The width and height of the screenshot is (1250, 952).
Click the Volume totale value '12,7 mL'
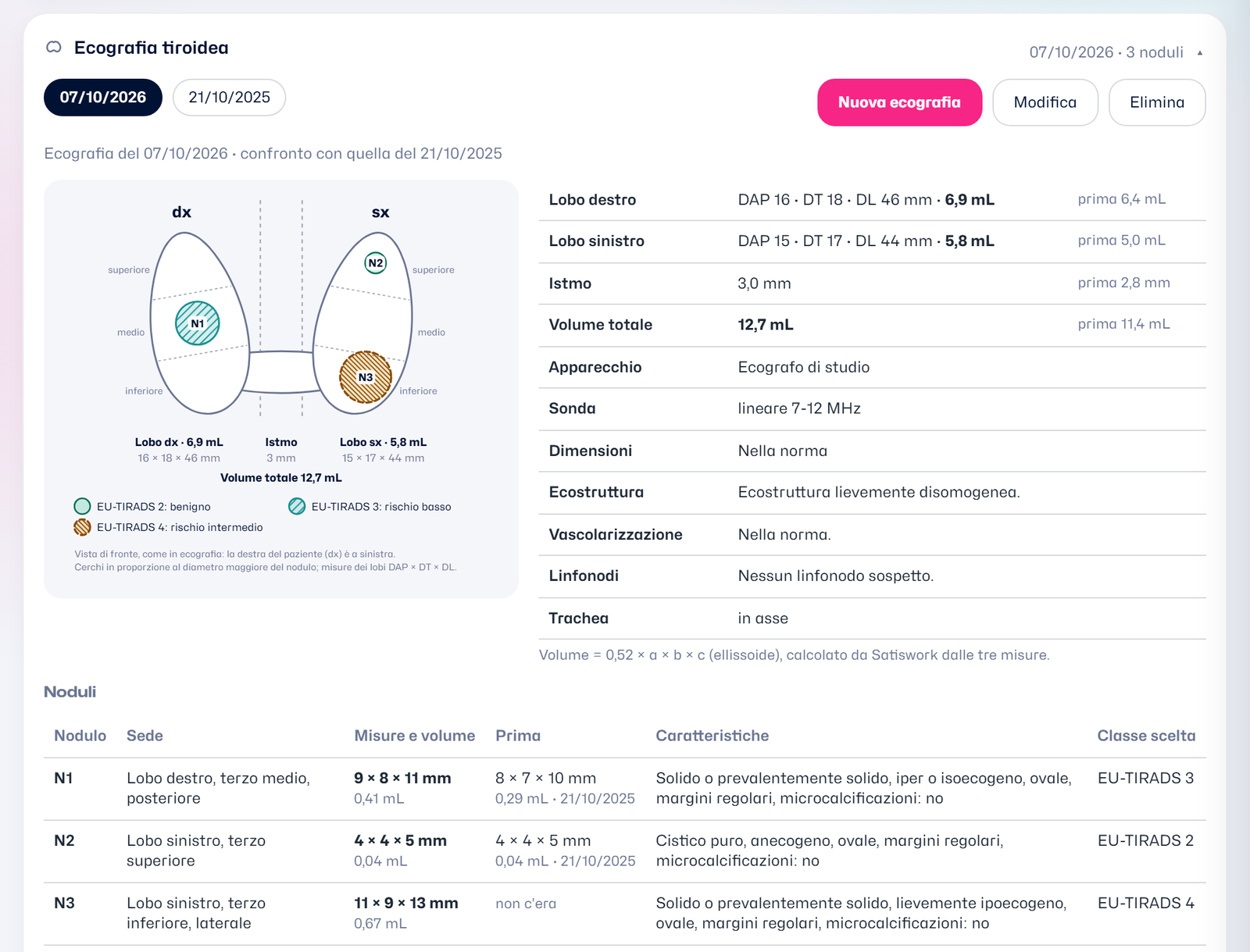point(766,325)
